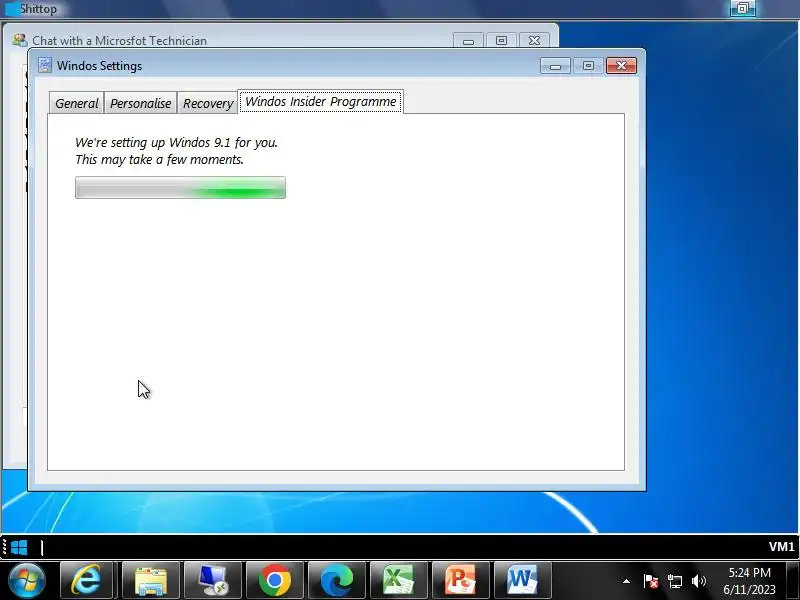Click the Chat with a Microsfot Technician icon
The width and height of the screenshot is (800, 600).
[19, 40]
